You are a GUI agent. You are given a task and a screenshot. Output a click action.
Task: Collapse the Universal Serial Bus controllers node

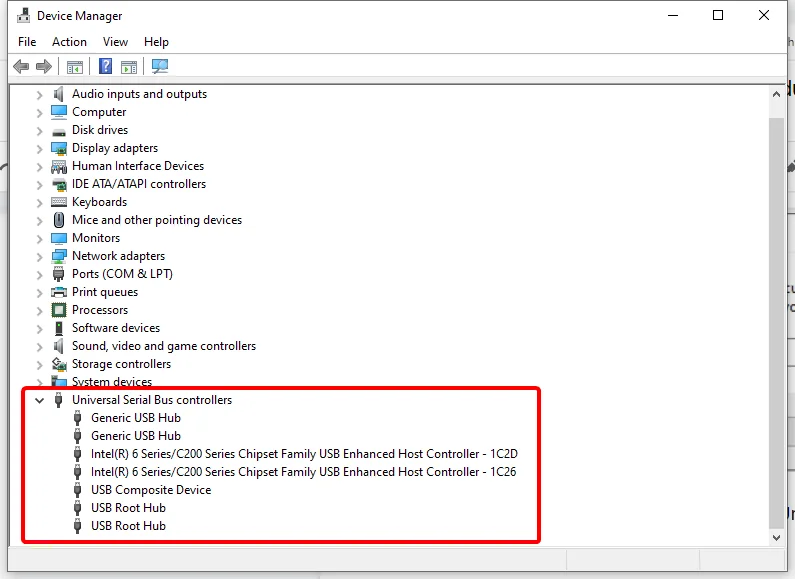[40, 401]
